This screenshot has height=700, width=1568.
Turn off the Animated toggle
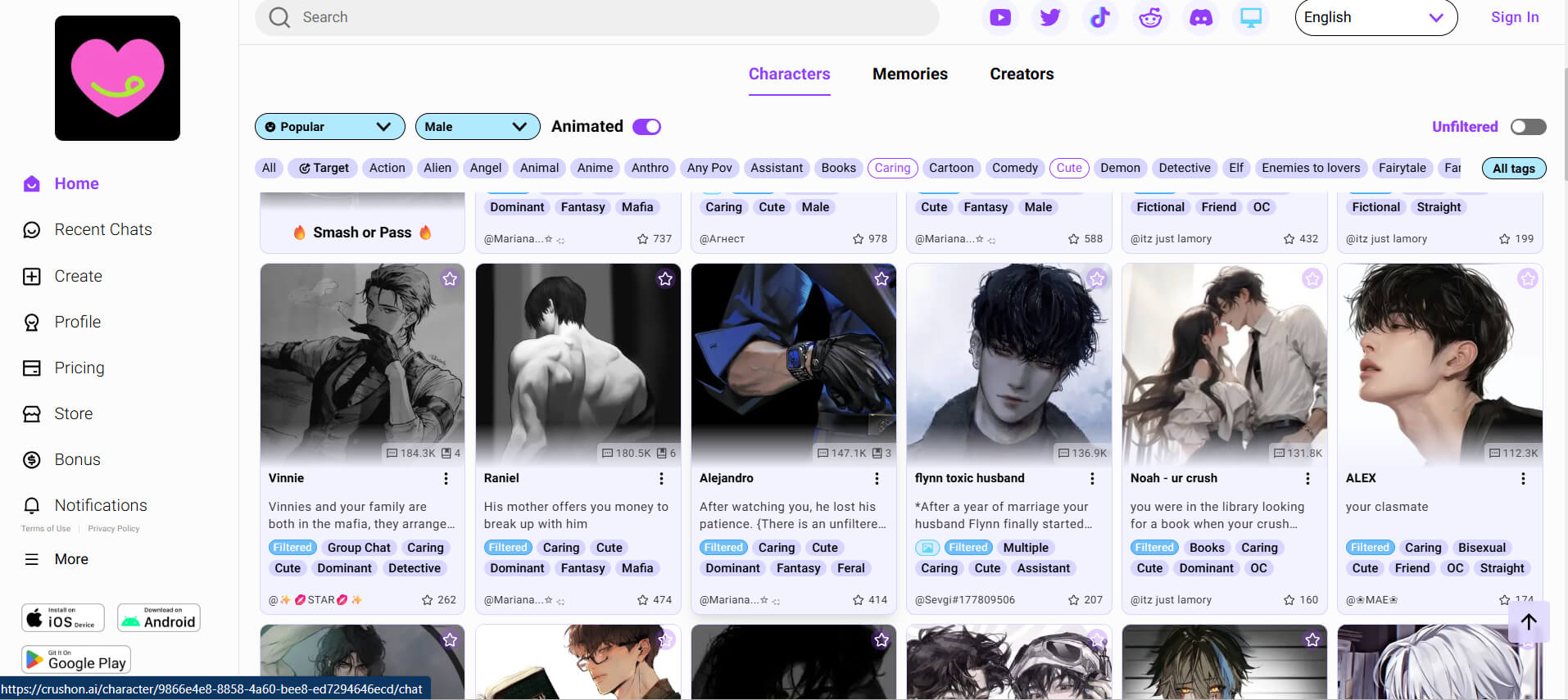(x=646, y=127)
